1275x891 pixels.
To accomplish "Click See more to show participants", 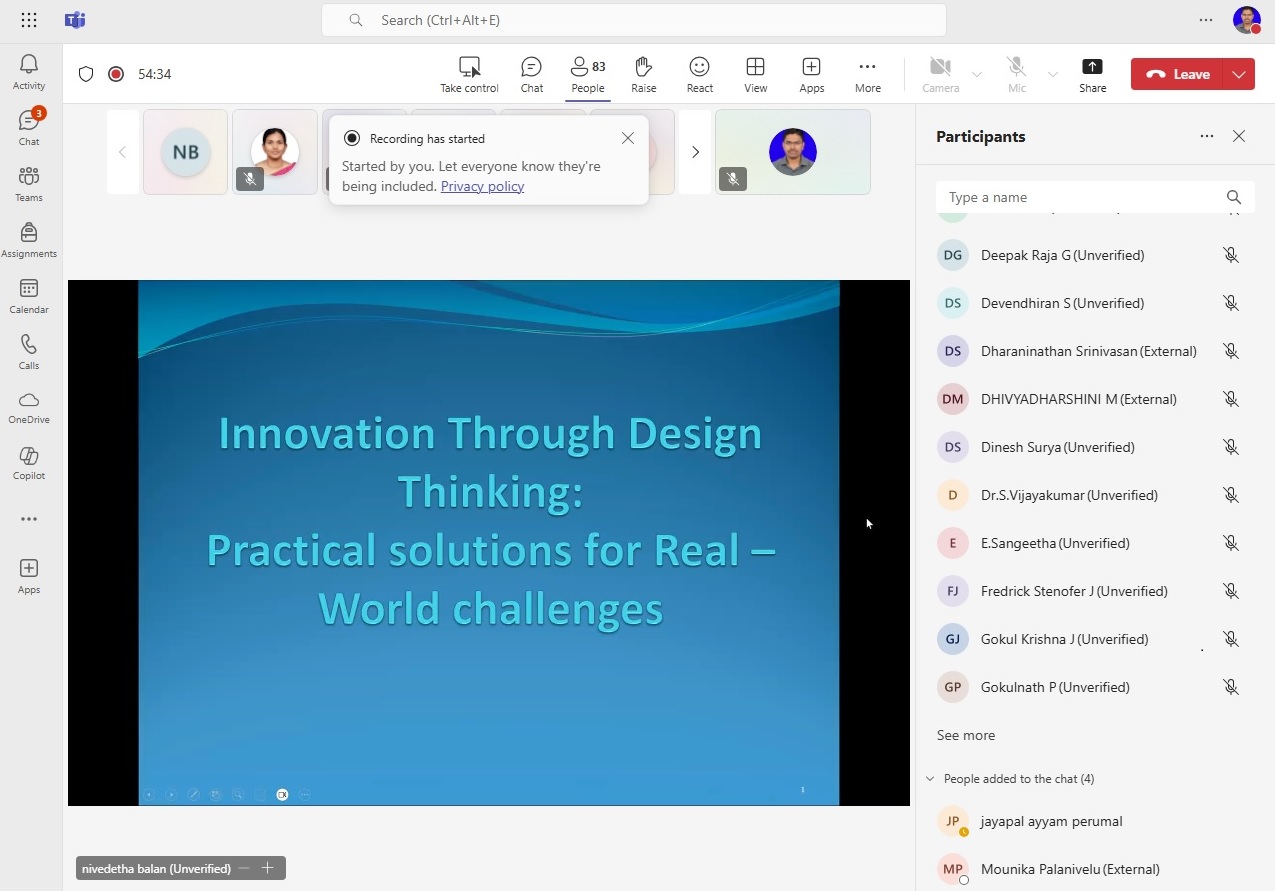I will pos(965,735).
